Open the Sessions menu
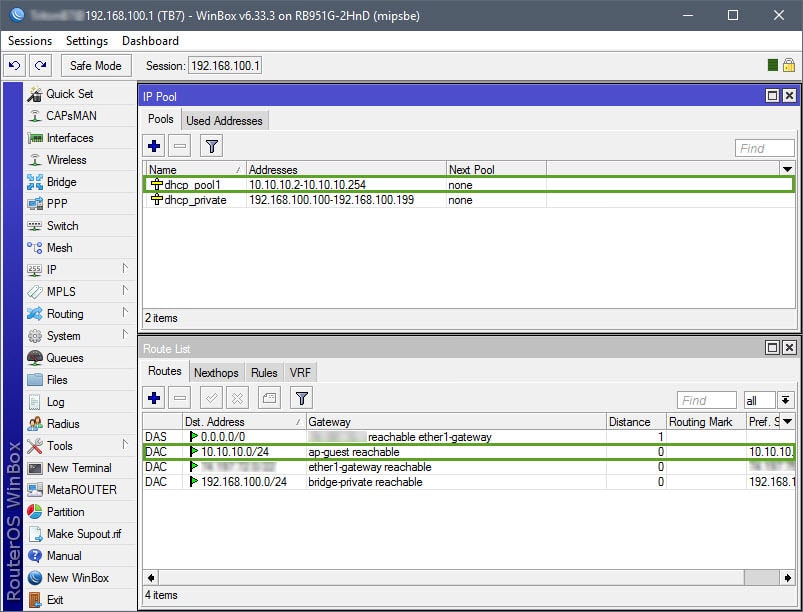This screenshot has width=803, height=612. point(30,41)
